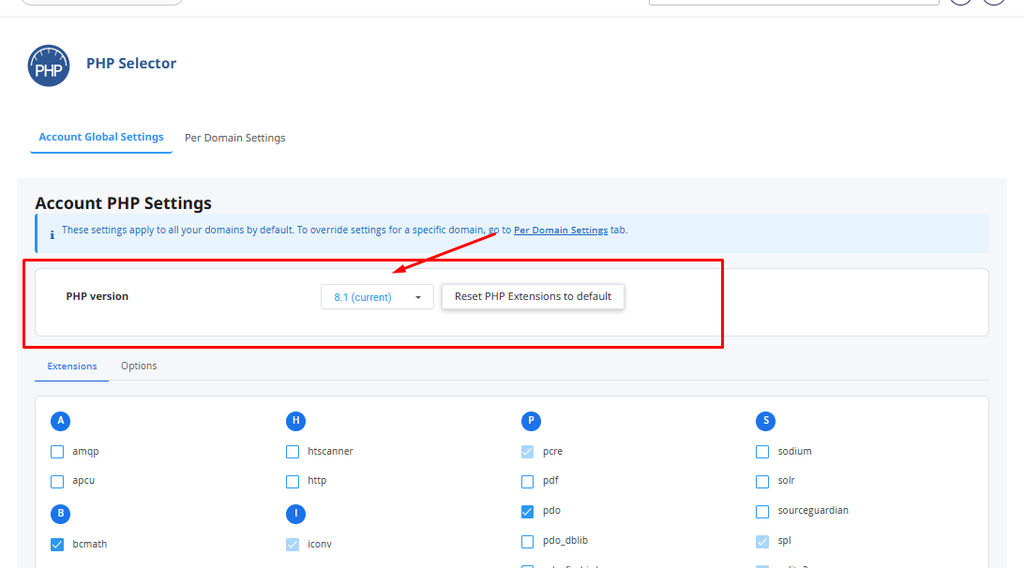Click the PHP Selector logo icon

[x=48, y=66]
